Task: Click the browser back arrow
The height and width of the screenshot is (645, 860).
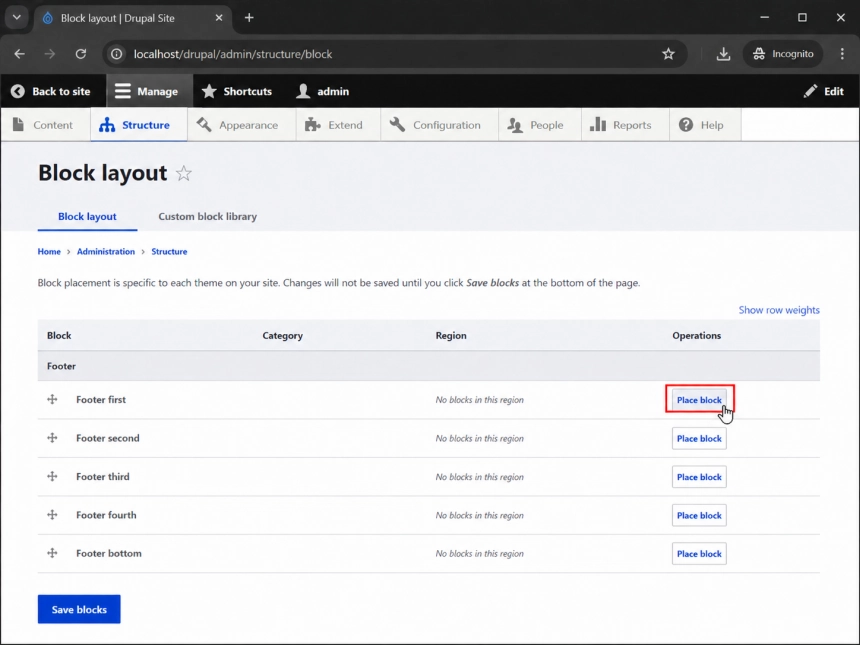Action: click(x=20, y=54)
